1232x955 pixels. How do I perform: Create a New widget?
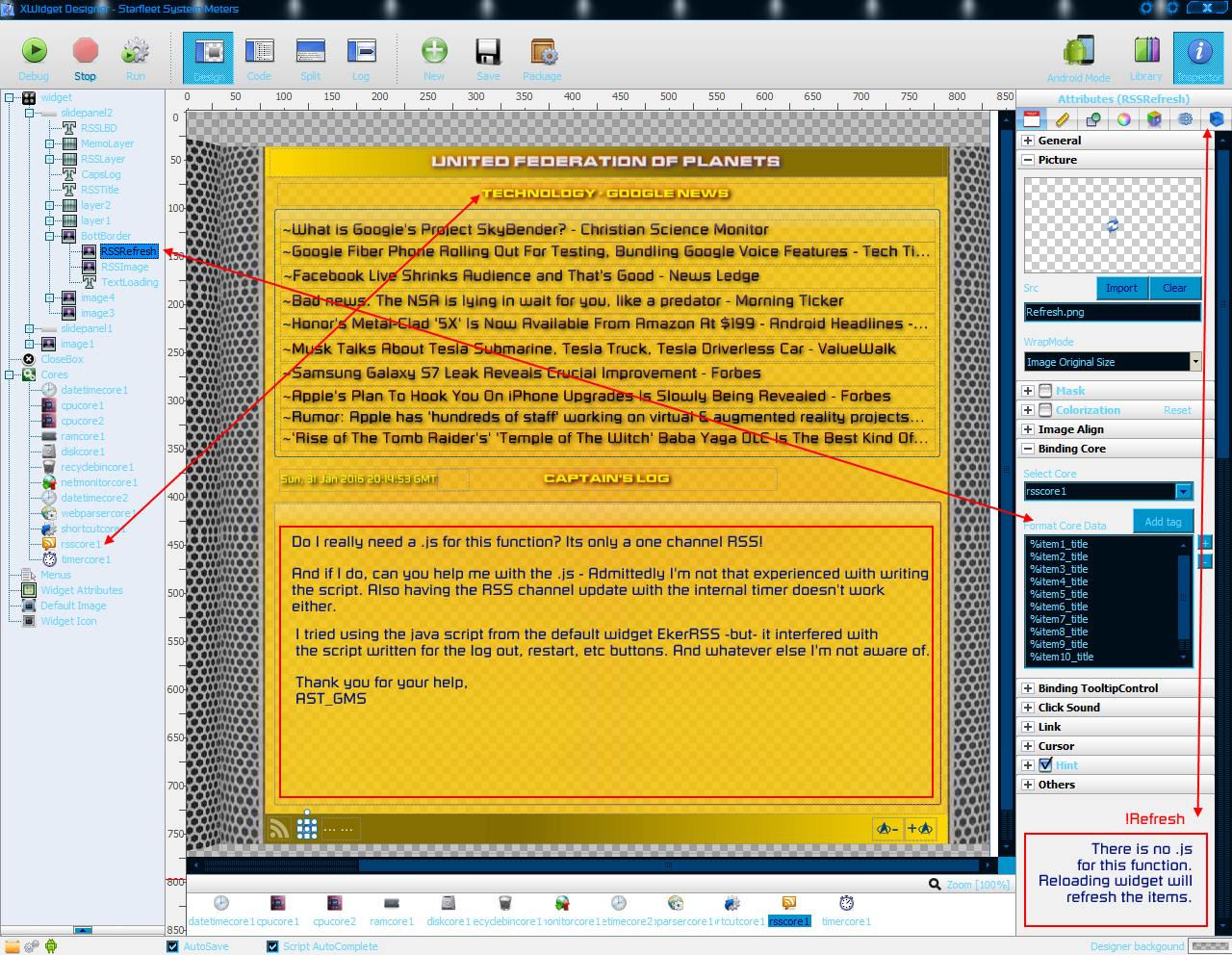click(x=434, y=58)
